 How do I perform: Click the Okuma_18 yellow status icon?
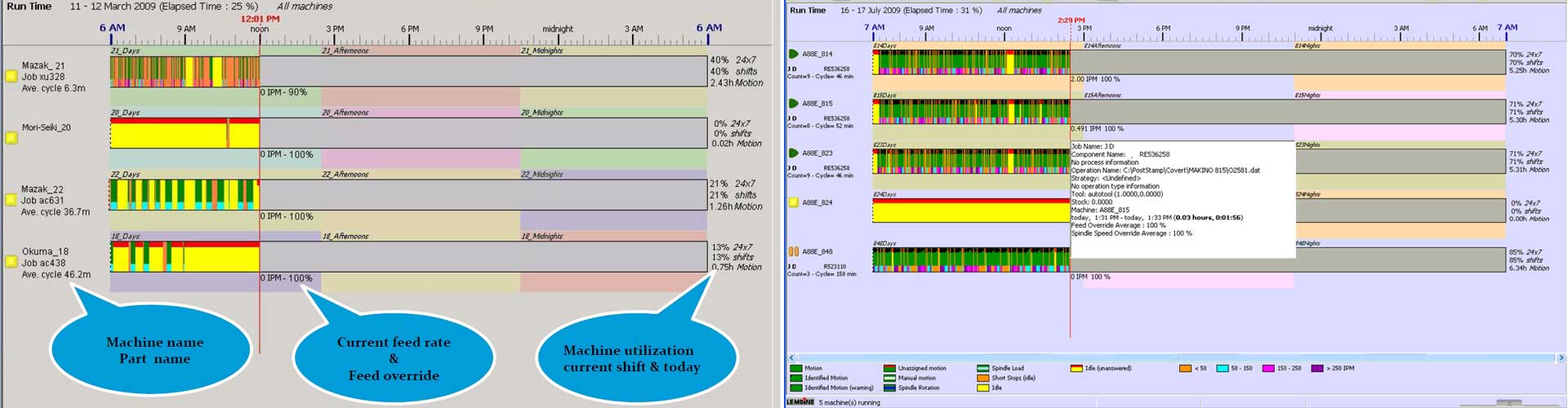click(x=11, y=262)
